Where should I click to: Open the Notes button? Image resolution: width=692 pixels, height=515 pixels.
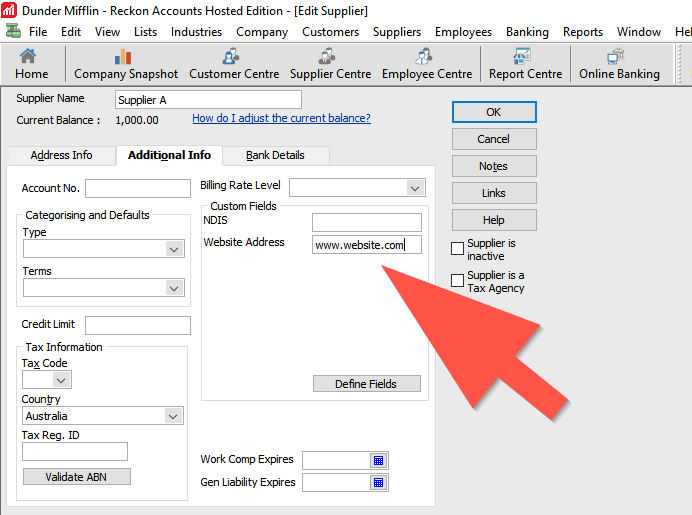[494, 166]
